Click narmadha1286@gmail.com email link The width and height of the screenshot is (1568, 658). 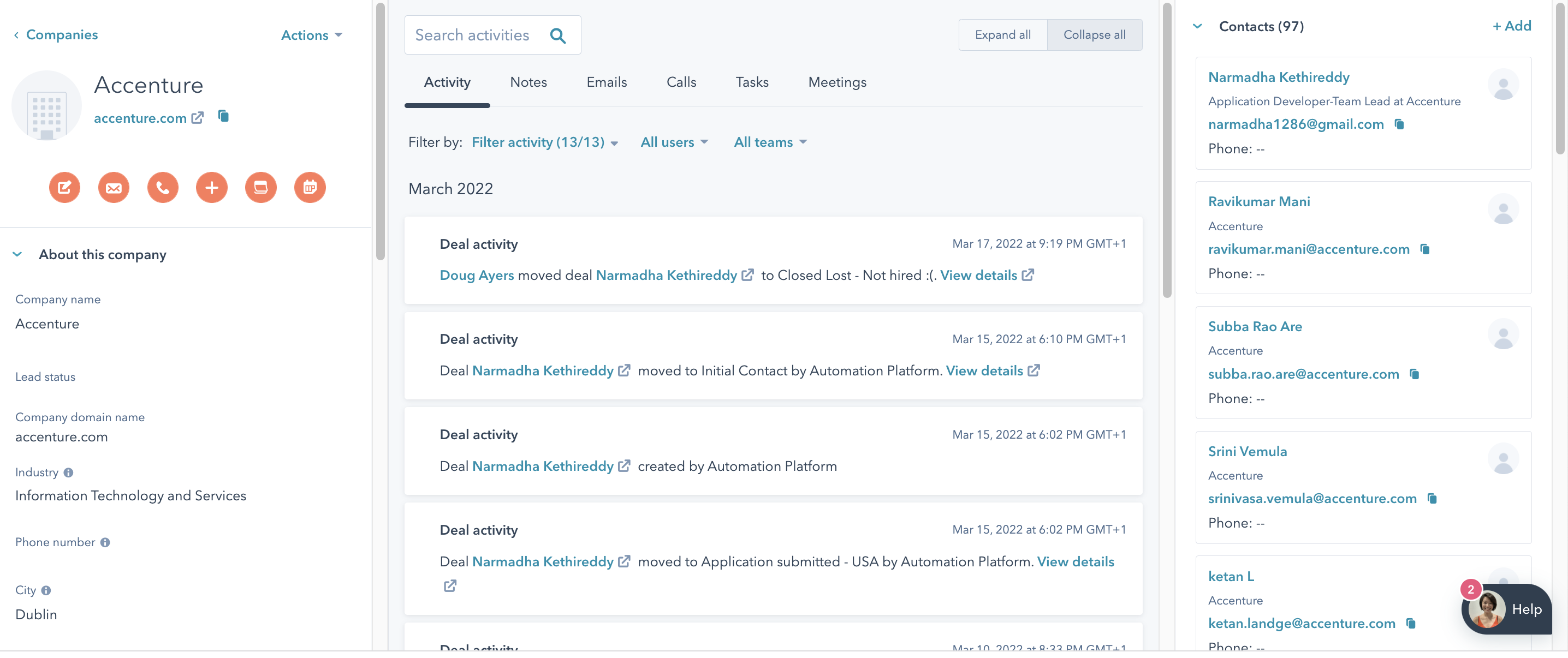coord(1296,124)
